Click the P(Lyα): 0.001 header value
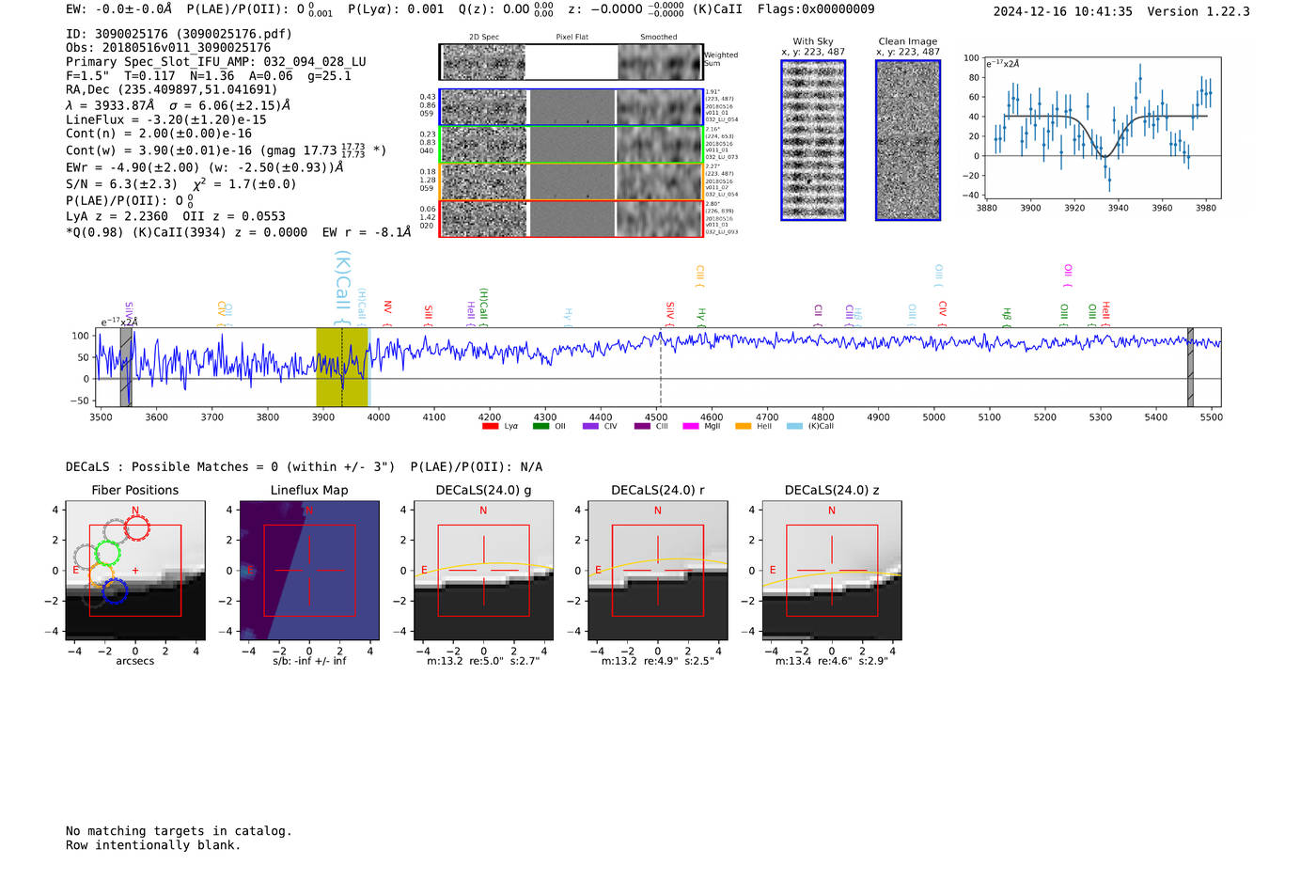Screen dimensions: 1316x896 (396, 9)
